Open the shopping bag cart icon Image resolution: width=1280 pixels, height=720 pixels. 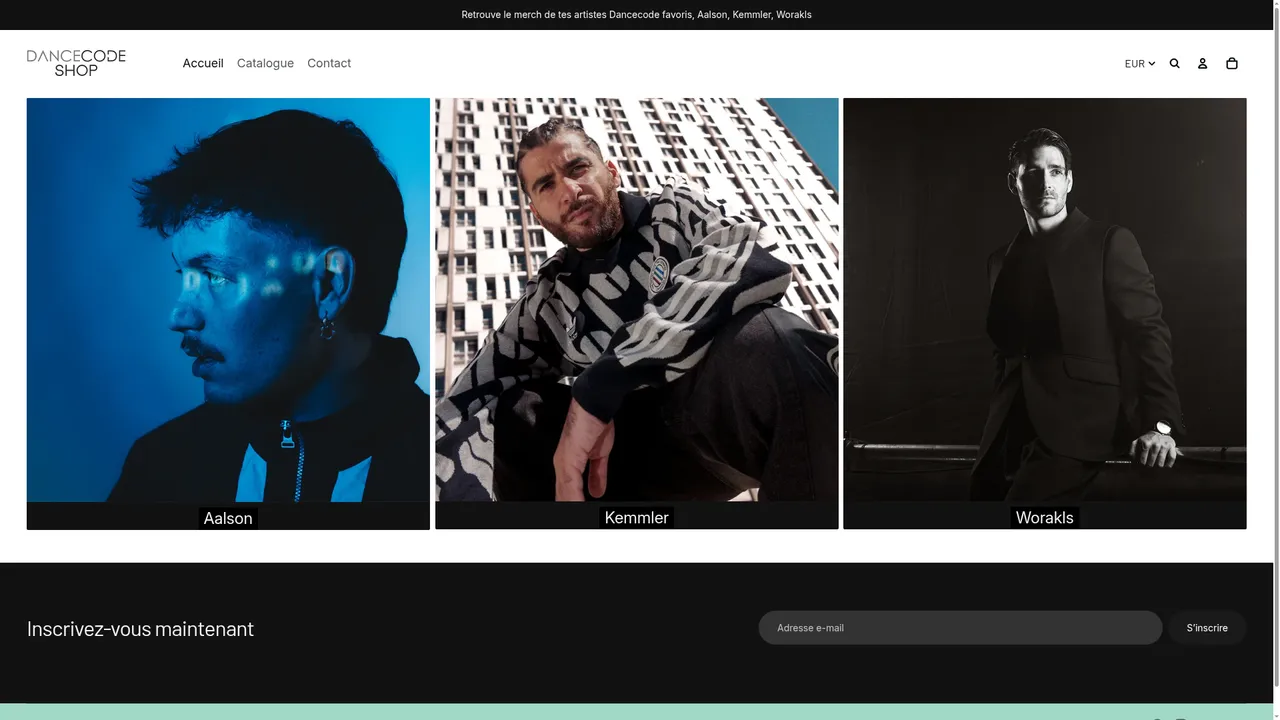[1232, 63]
